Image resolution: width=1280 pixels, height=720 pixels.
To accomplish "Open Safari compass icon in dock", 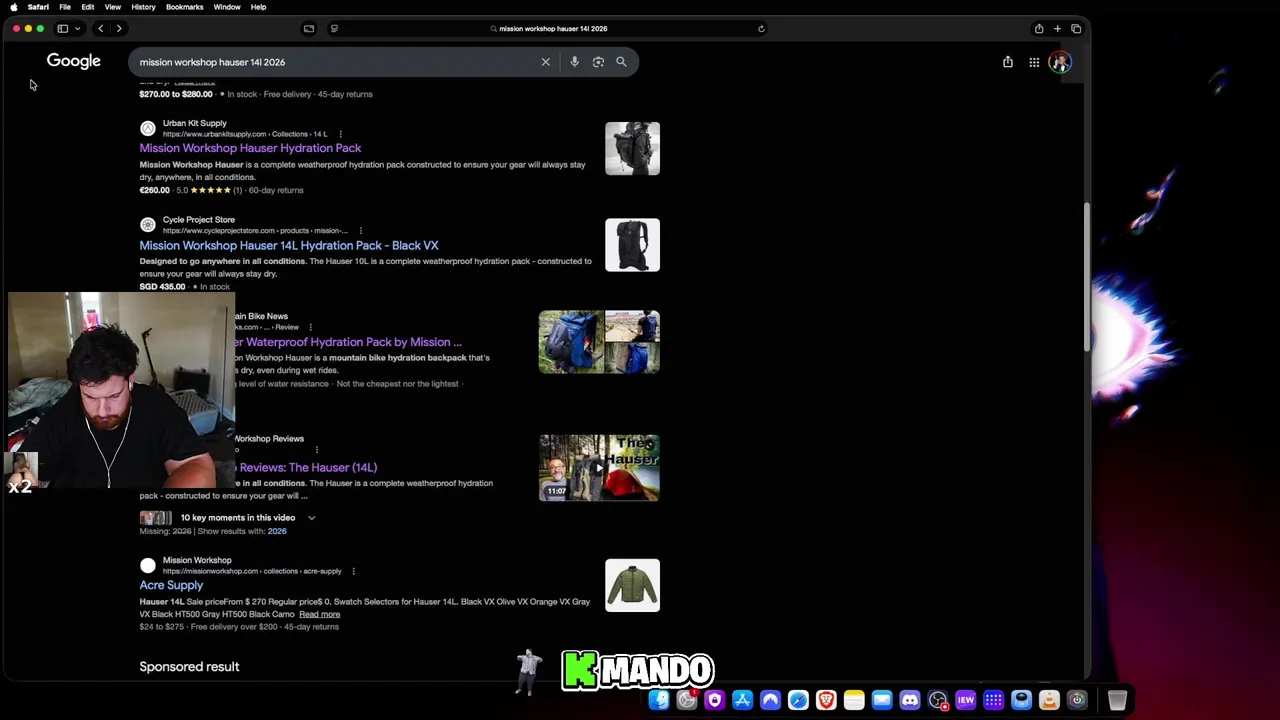I will coord(798,700).
